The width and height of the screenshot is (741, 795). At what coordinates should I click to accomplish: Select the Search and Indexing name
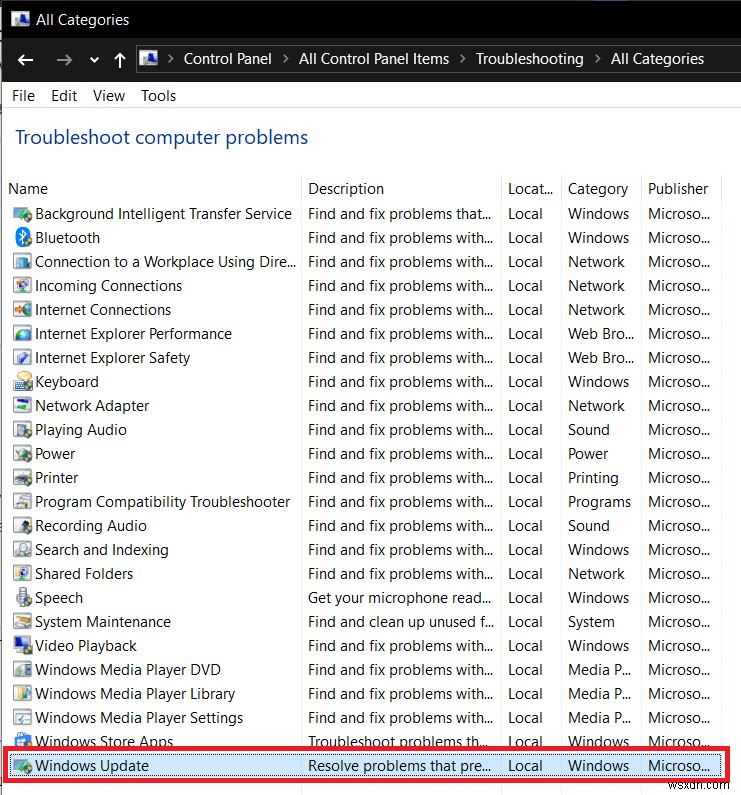tap(101, 550)
